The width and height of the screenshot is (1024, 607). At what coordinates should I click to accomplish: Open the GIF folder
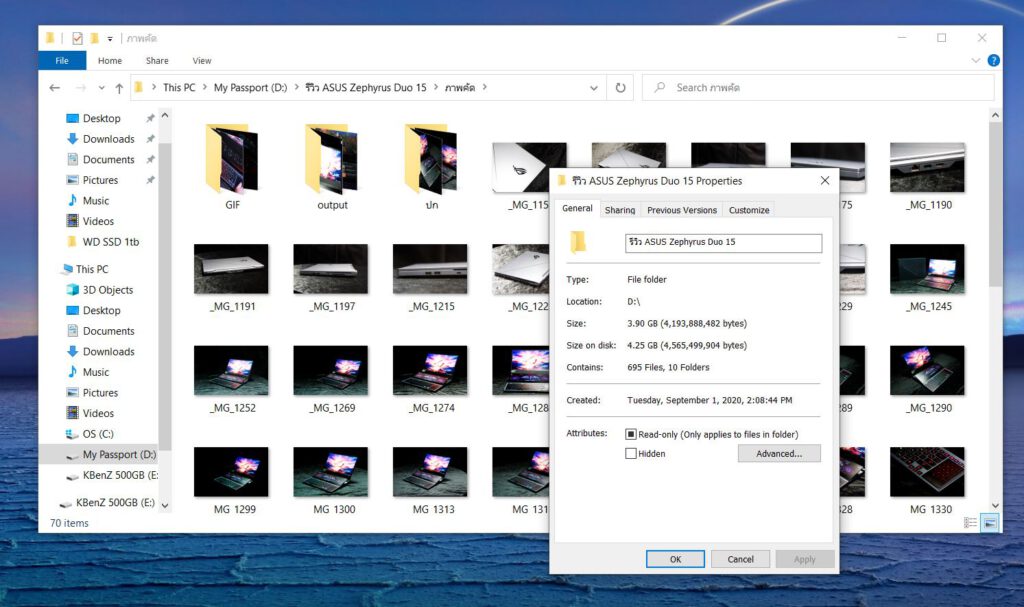tap(232, 167)
